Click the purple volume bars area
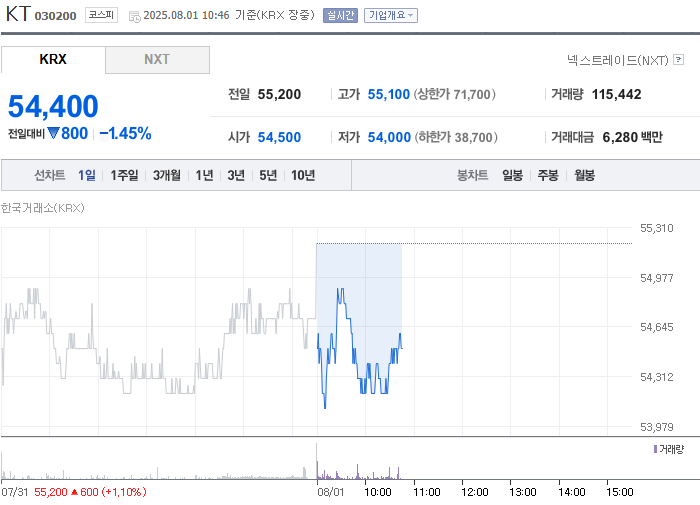The width and height of the screenshot is (700, 505). 358,472
